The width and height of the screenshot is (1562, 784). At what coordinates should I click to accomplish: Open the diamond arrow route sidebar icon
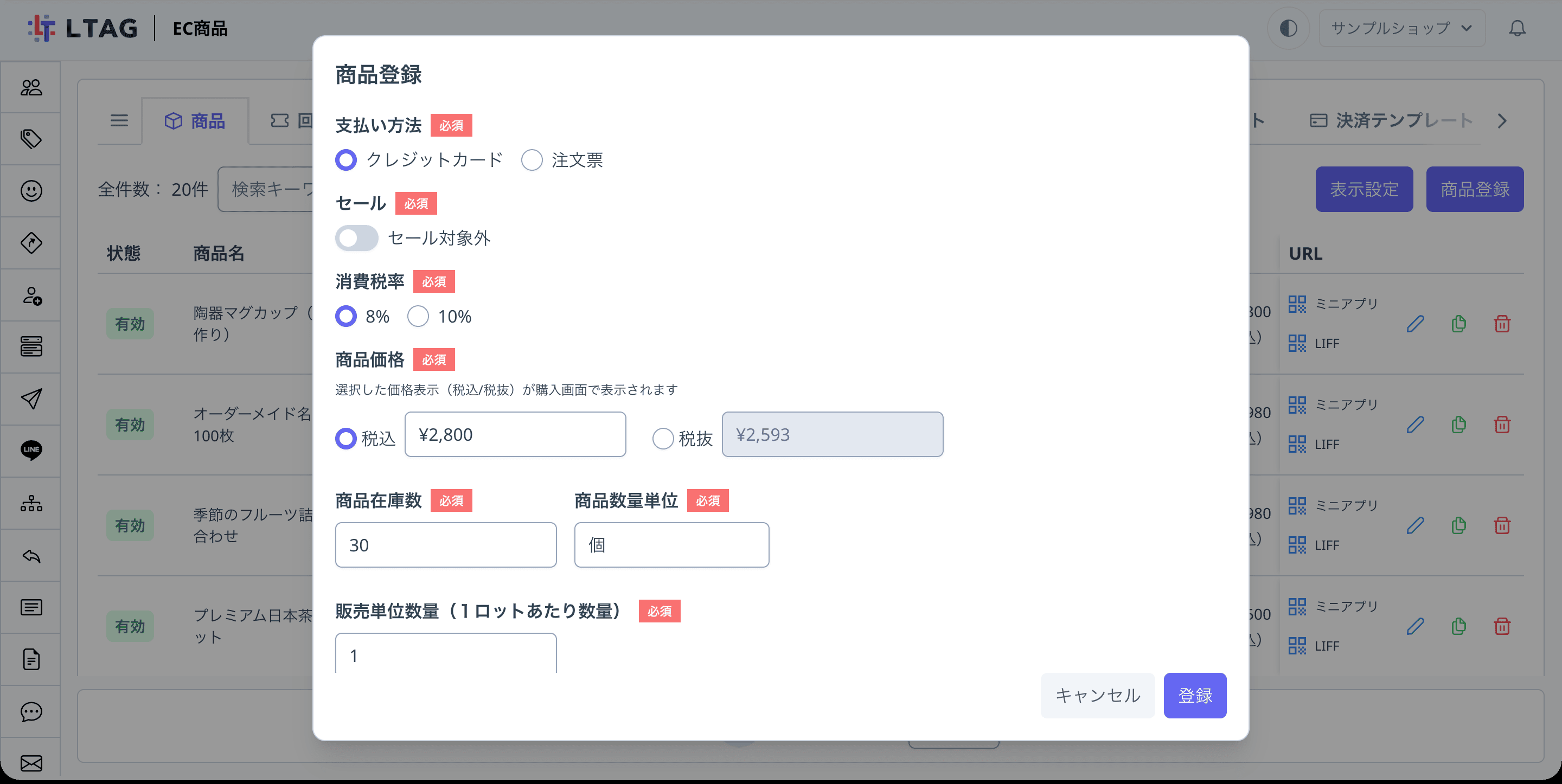(31, 243)
